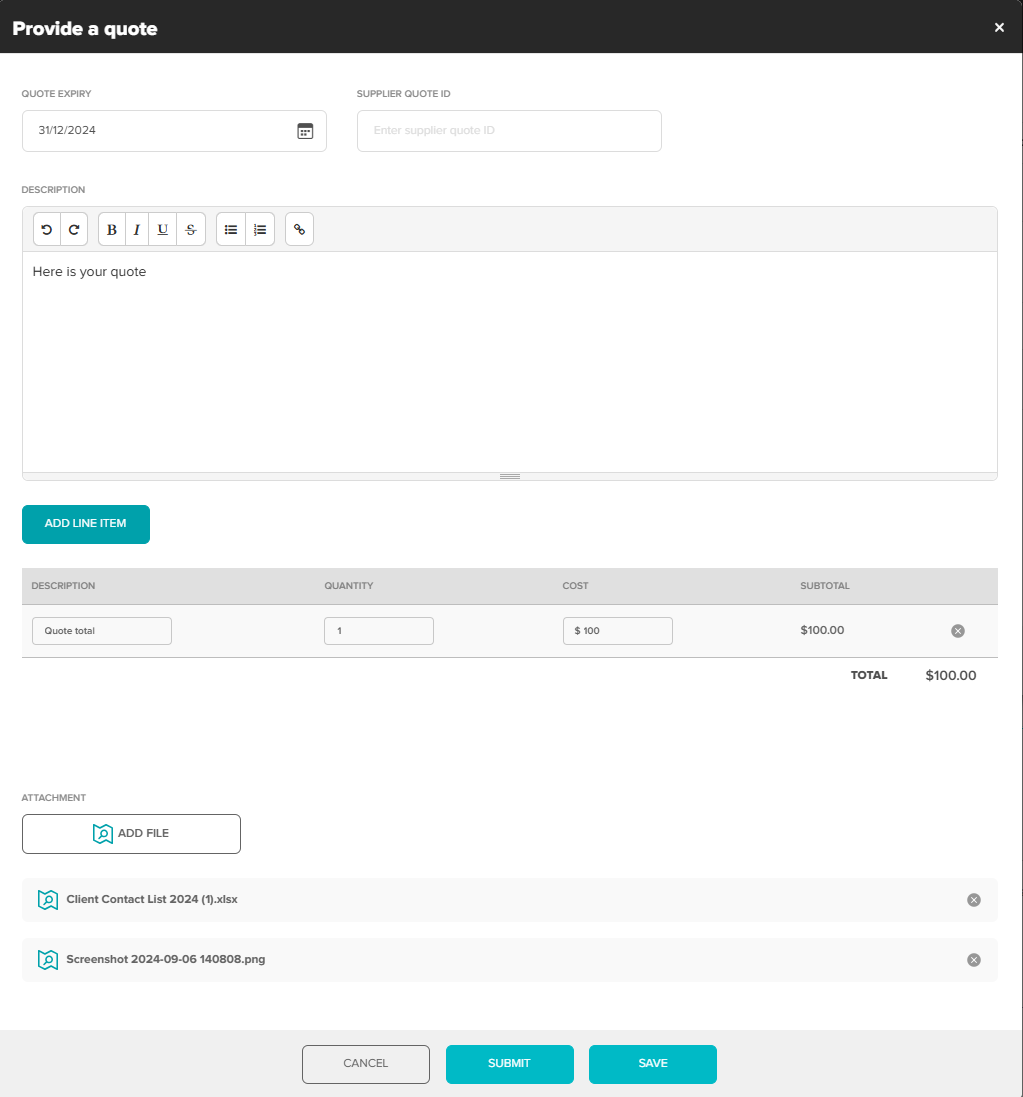Click the Subtotal column header
The height and width of the screenshot is (1097, 1023).
point(825,586)
